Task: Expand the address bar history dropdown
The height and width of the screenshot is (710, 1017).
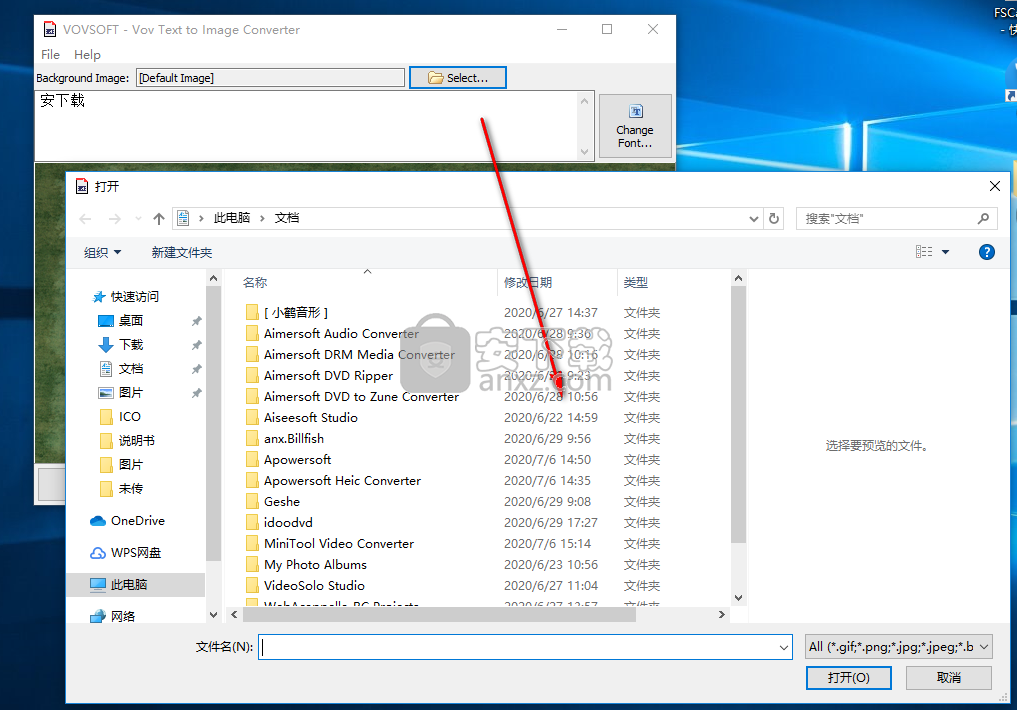Action: 753,219
